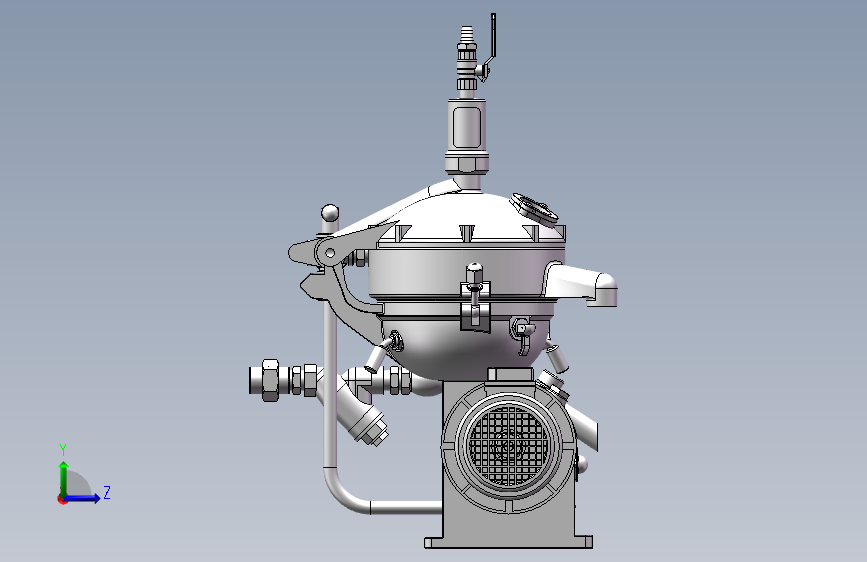Select the ribbed hose barb fitting on top
867x562 pixels.
tap(467, 35)
